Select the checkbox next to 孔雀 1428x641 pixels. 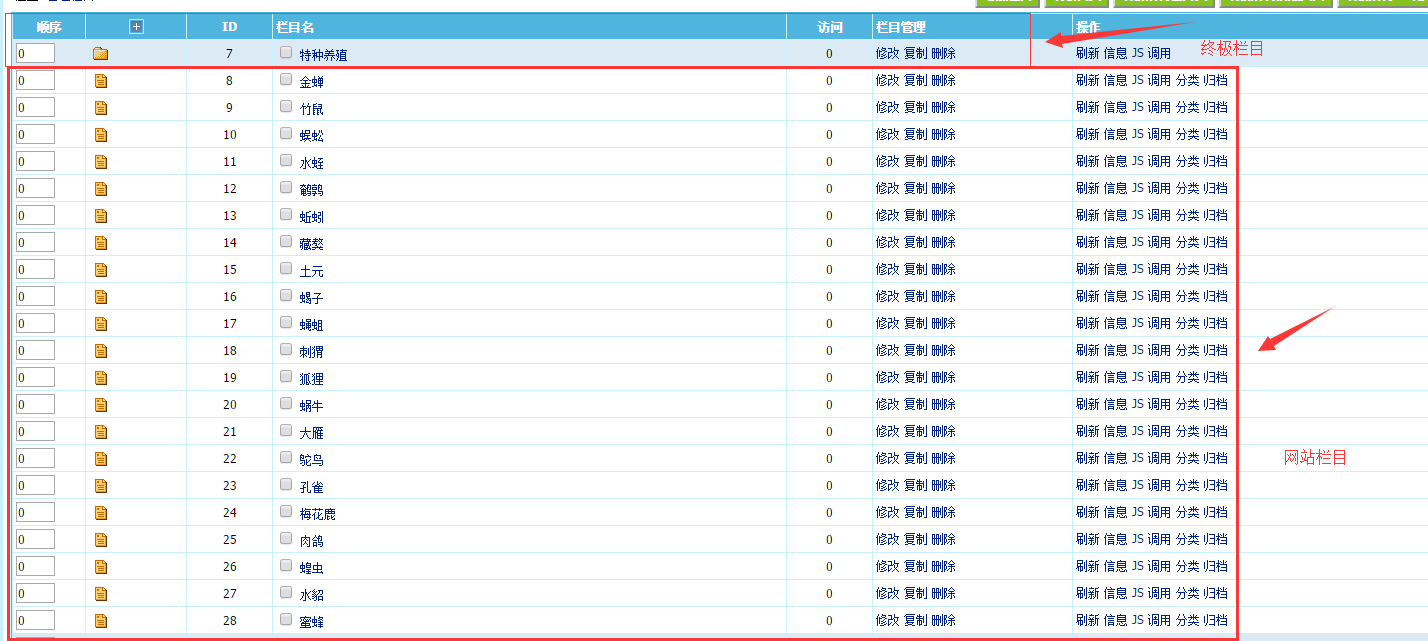287,484
